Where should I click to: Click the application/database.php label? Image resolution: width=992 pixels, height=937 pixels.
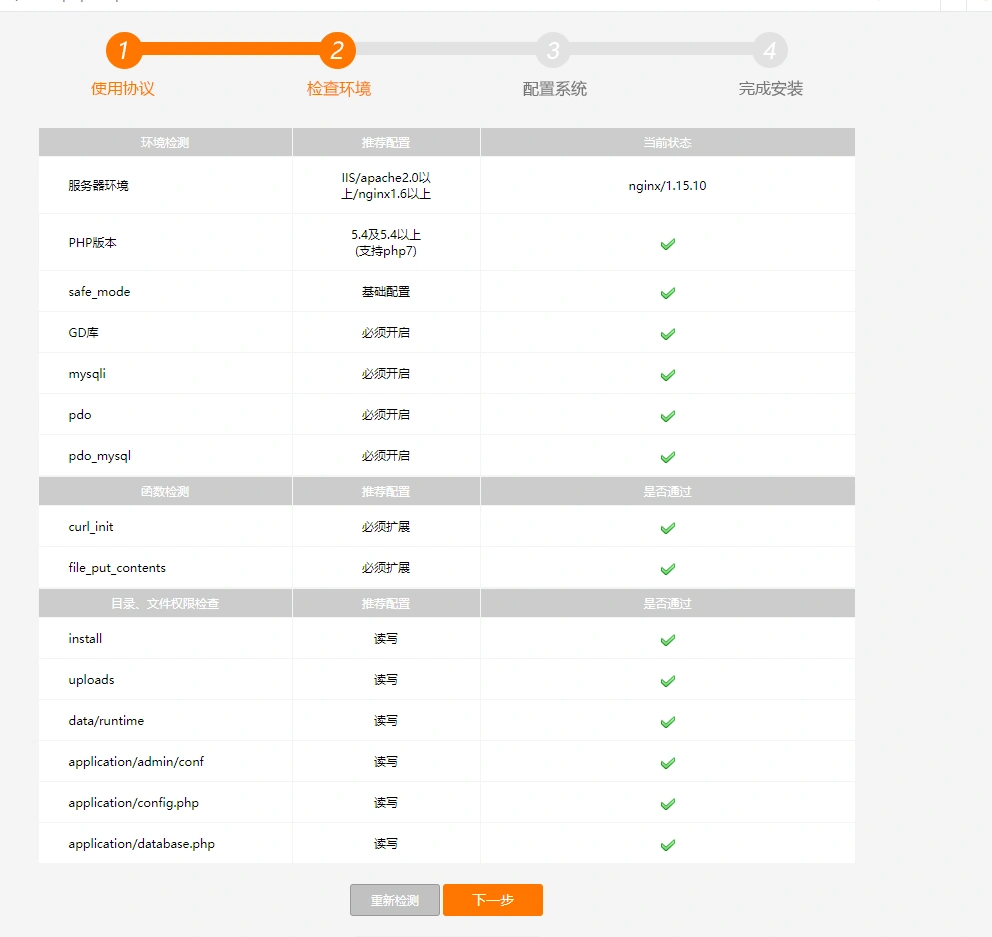tap(142, 844)
